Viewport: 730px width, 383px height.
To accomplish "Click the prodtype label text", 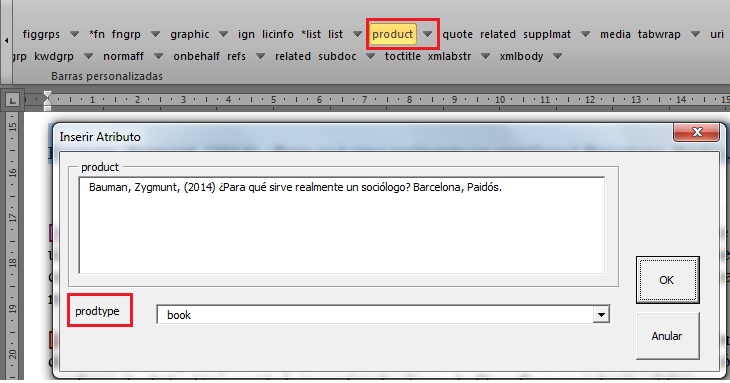I will pos(97,311).
